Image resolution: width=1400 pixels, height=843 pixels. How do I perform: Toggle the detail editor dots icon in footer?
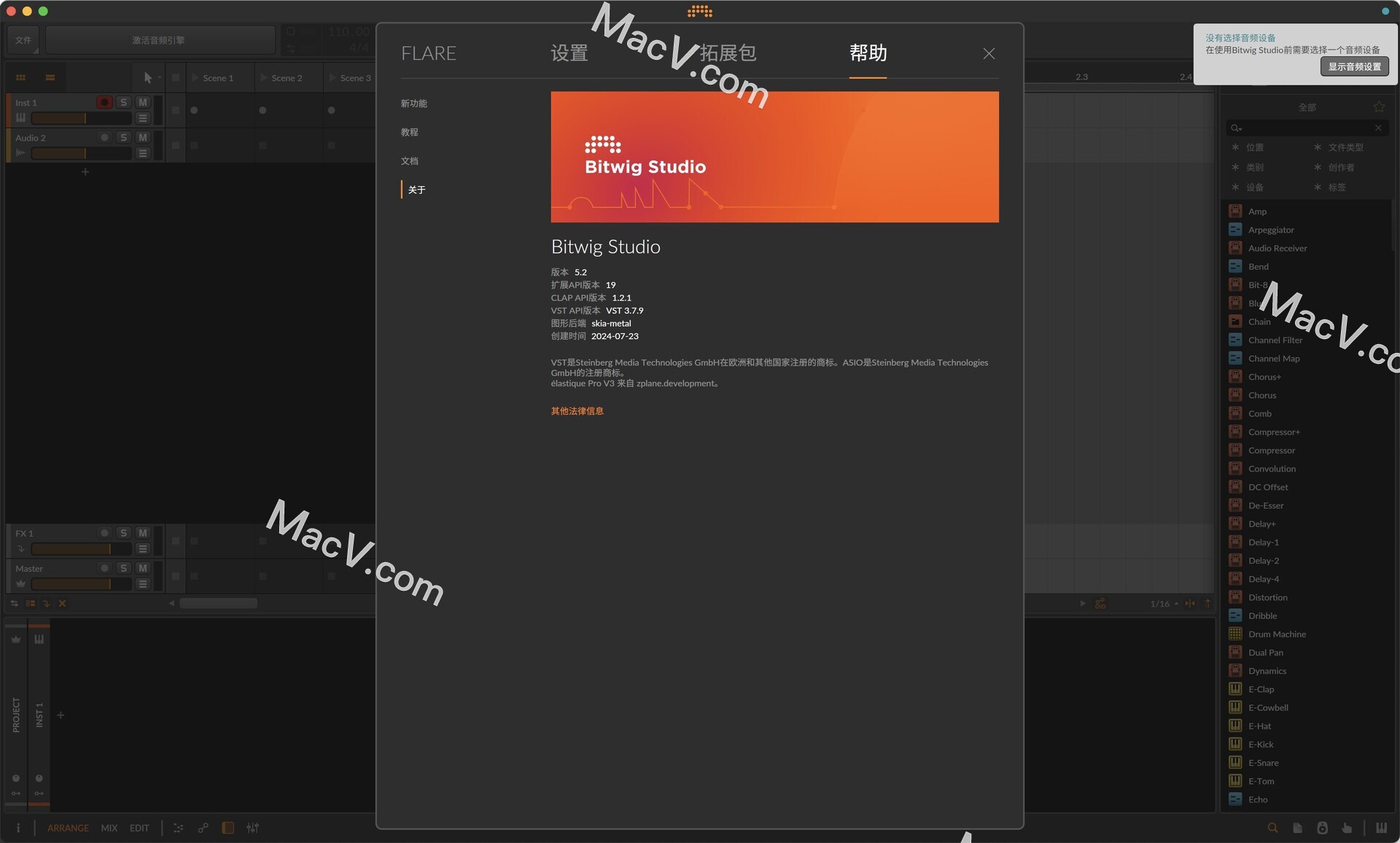coord(178,828)
